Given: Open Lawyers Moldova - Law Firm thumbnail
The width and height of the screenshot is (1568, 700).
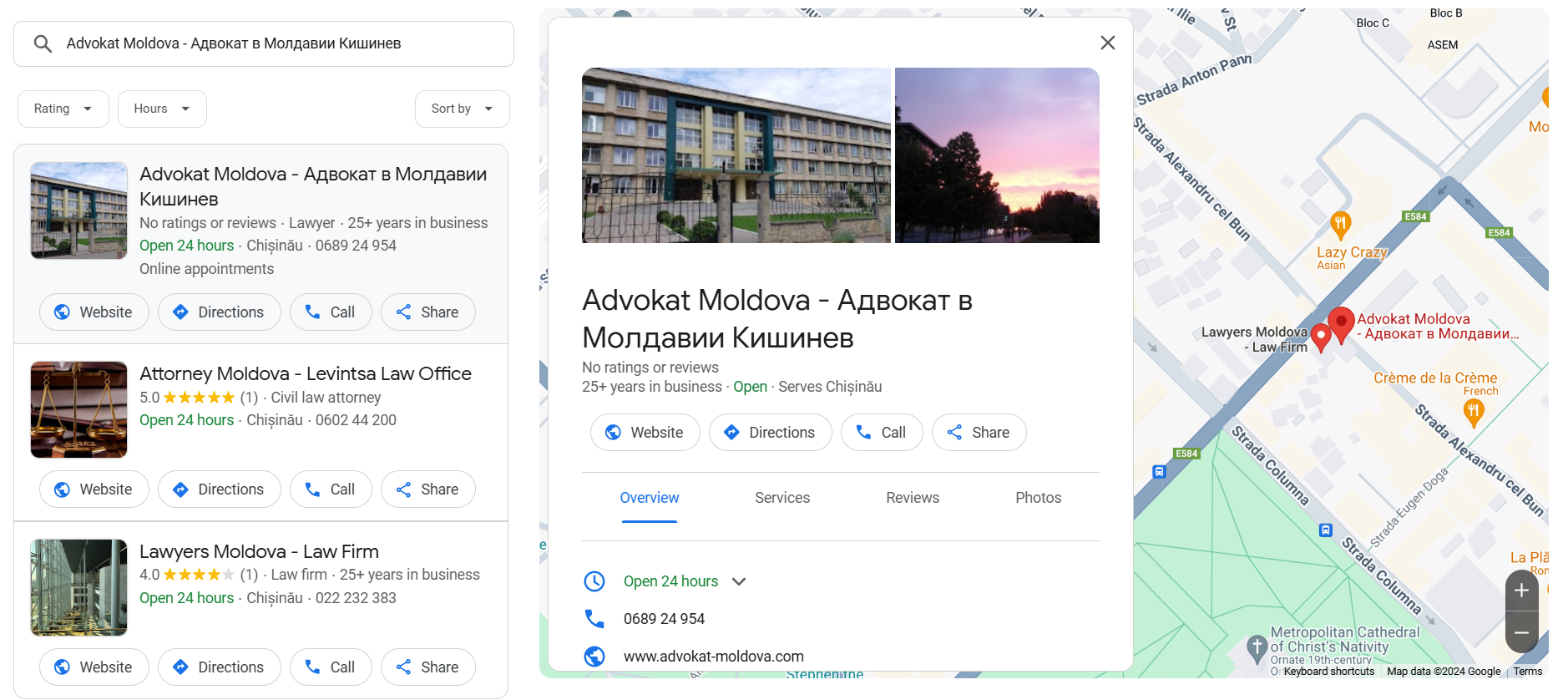Looking at the screenshot, I should coord(79,587).
